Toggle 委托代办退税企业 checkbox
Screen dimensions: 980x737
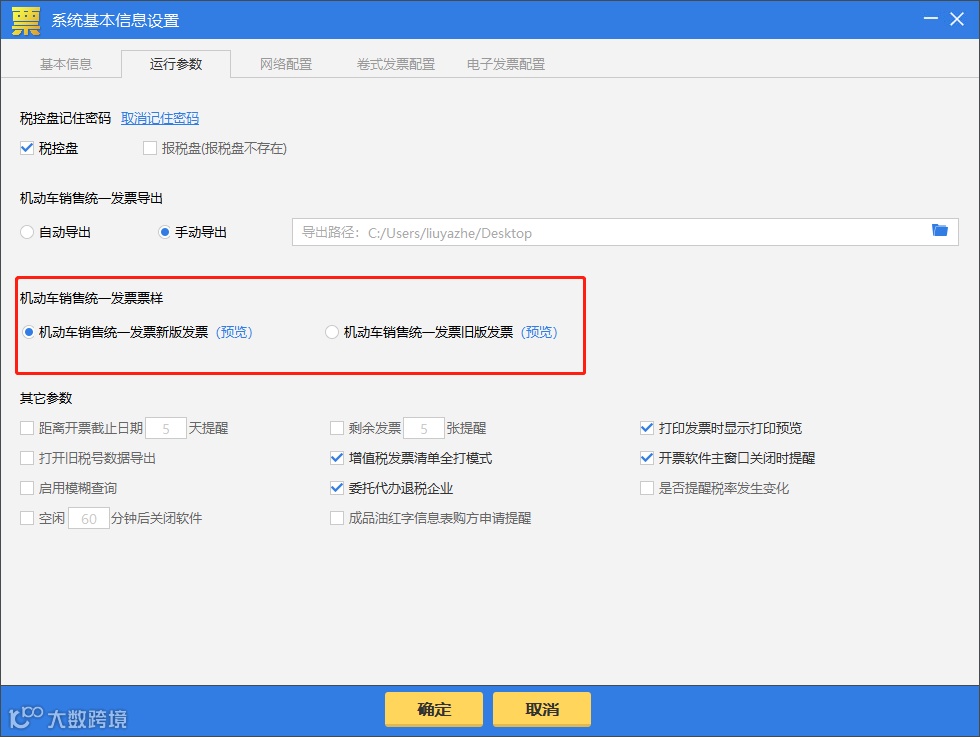[x=337, y=488]
